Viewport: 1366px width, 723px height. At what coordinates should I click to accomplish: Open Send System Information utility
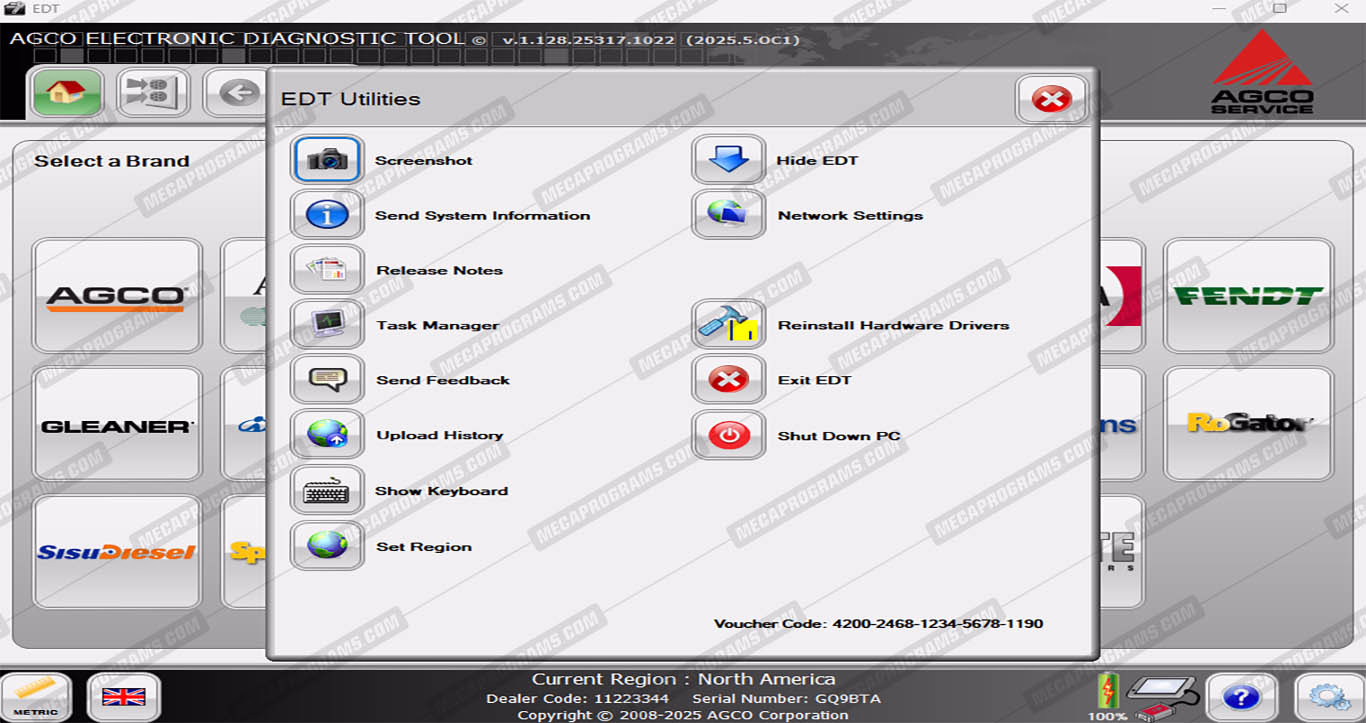(327, 215)
